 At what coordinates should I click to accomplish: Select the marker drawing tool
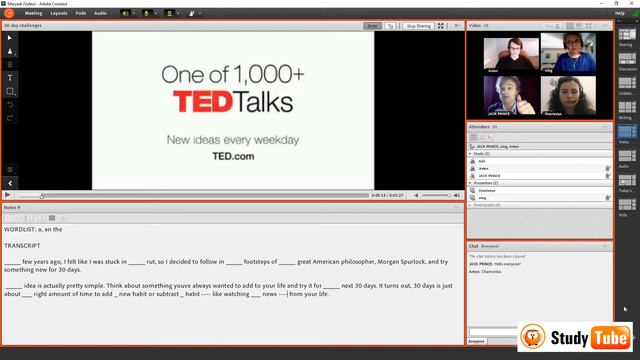click(x=10, y=51)
